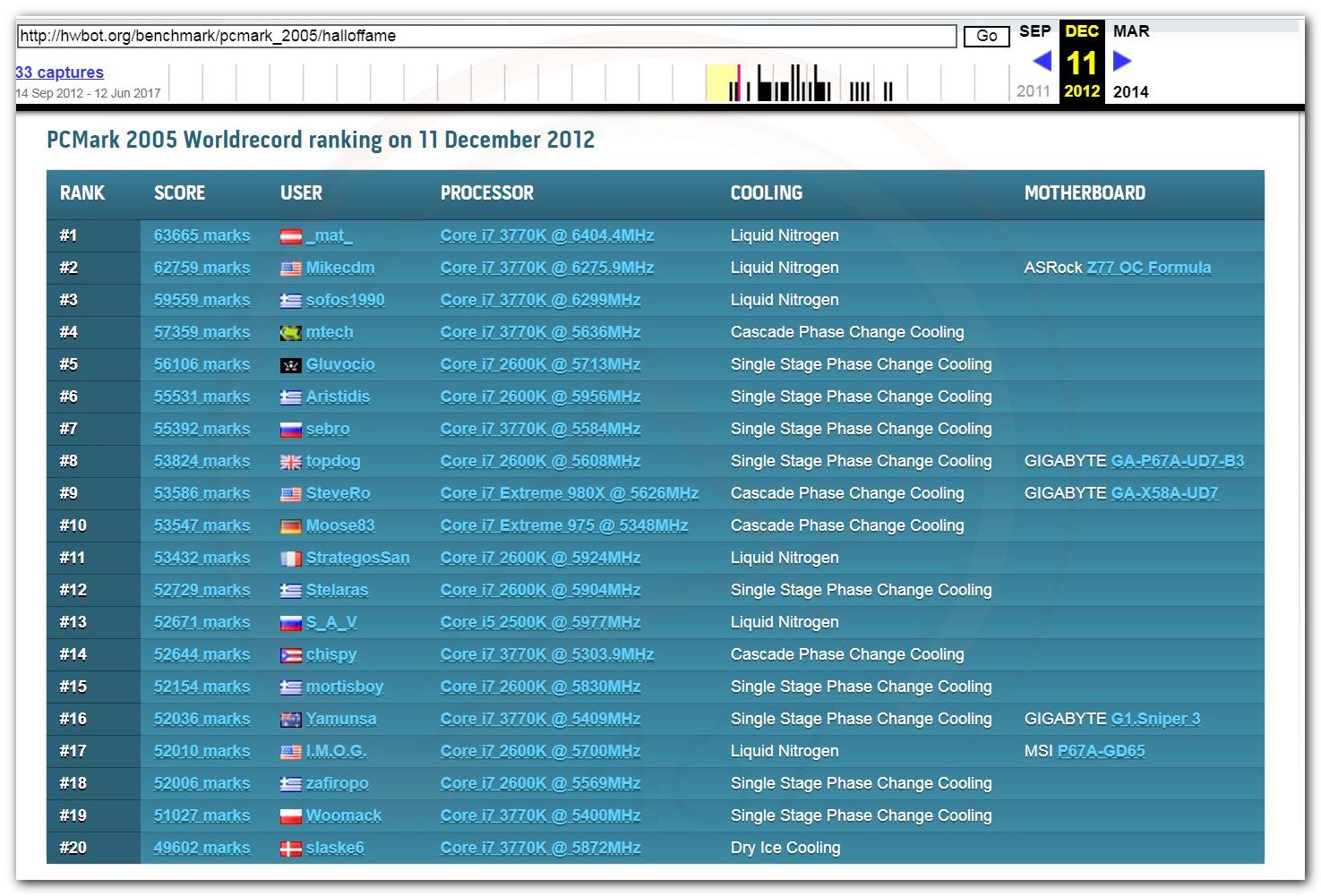Click the Dry Ice Cooling cell

click(x=785, y=848)
